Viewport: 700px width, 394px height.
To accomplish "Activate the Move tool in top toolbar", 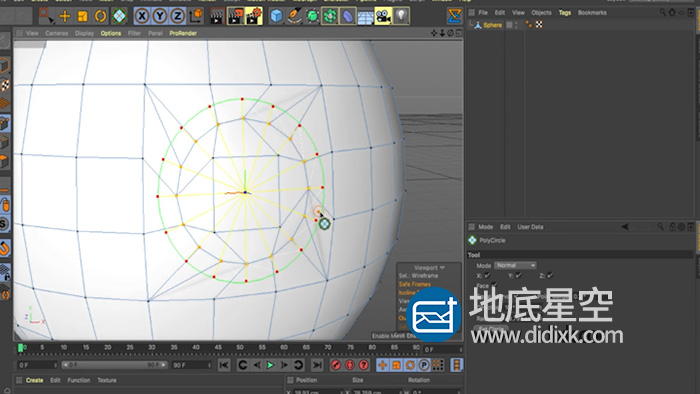I will coord(65,17).
